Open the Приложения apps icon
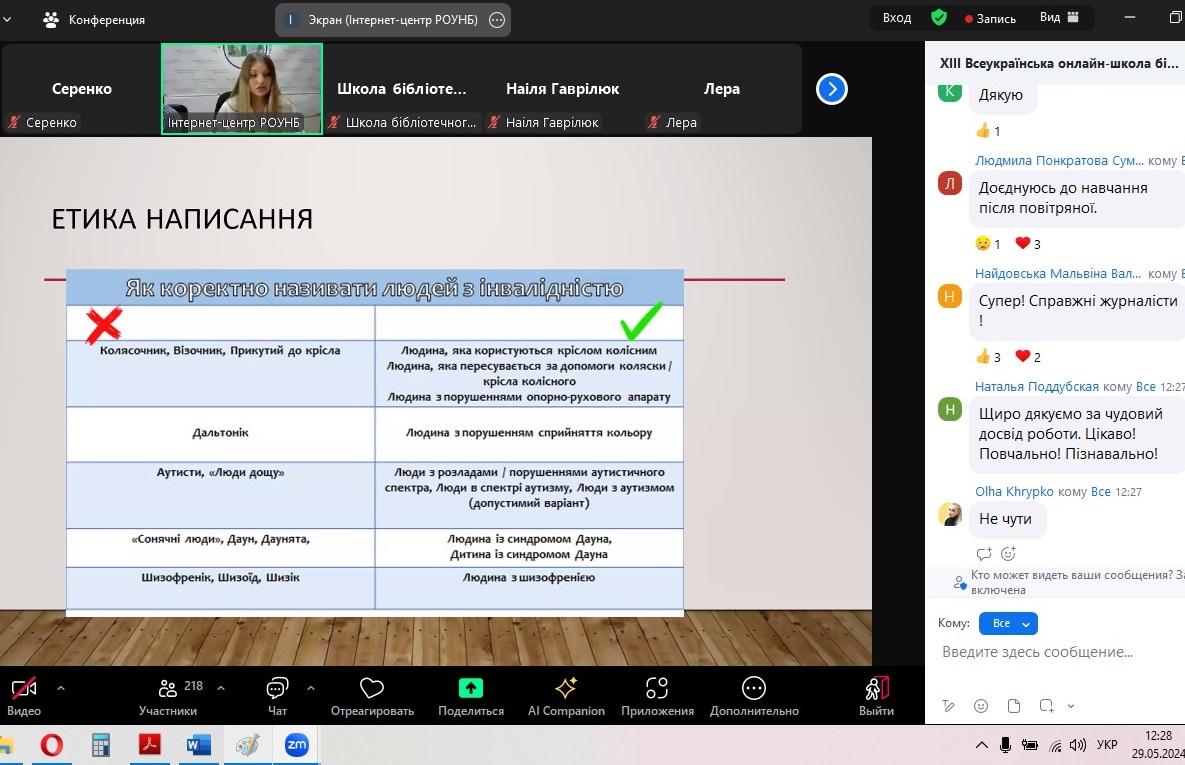Viewport: 1185px width, 765px height. [657, 688]
